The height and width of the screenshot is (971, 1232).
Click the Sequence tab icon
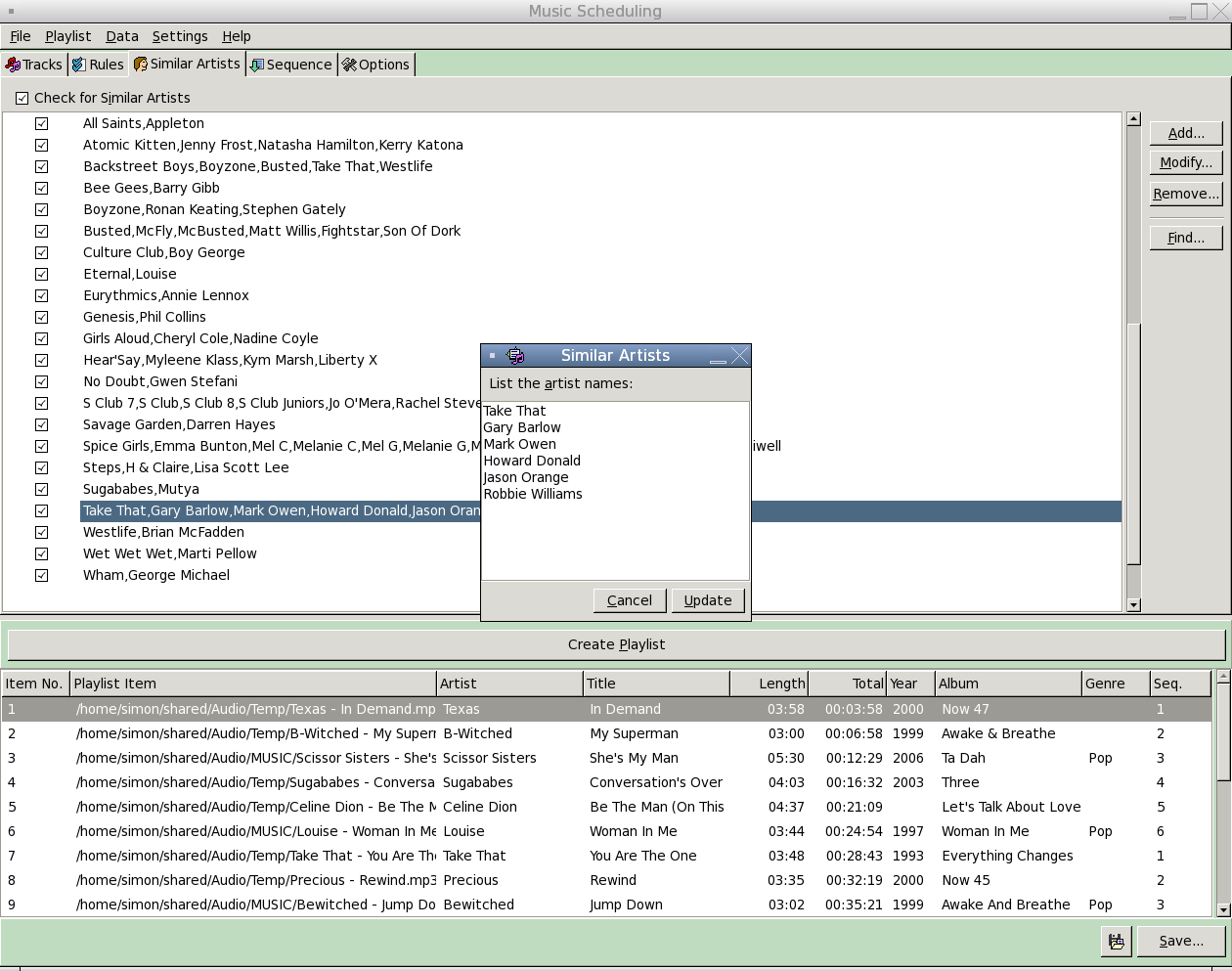pyautogui.click(x=256, y=65)
